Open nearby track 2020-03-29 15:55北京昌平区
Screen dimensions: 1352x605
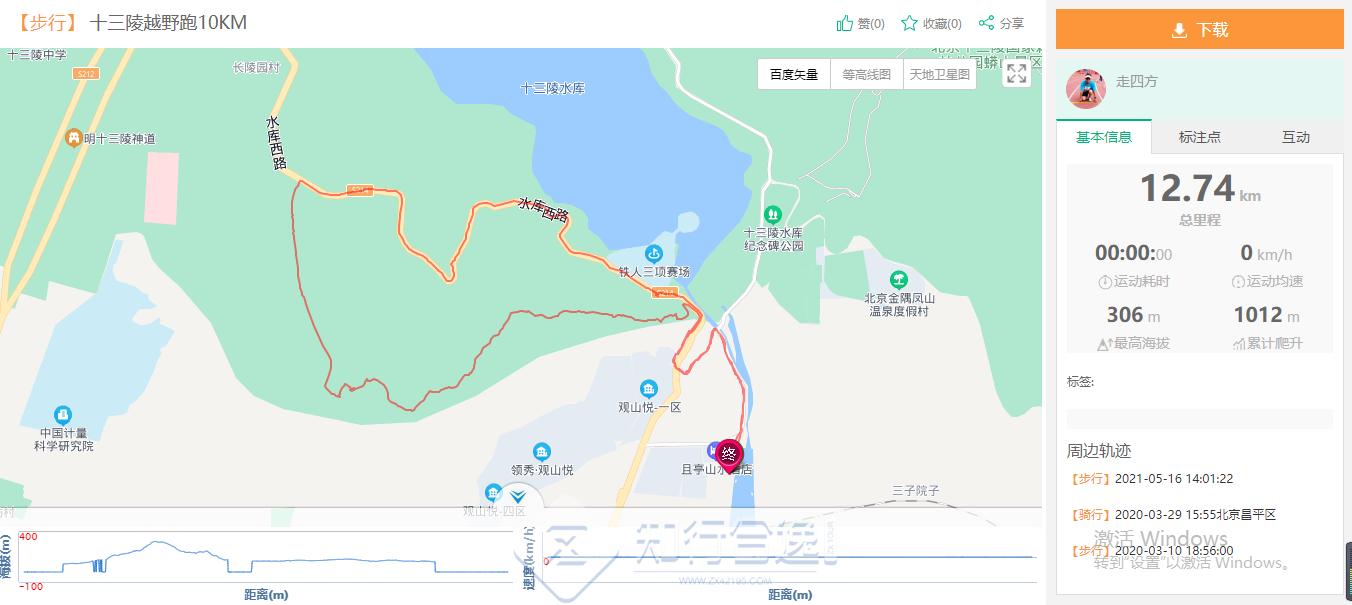pos(1171,515)
